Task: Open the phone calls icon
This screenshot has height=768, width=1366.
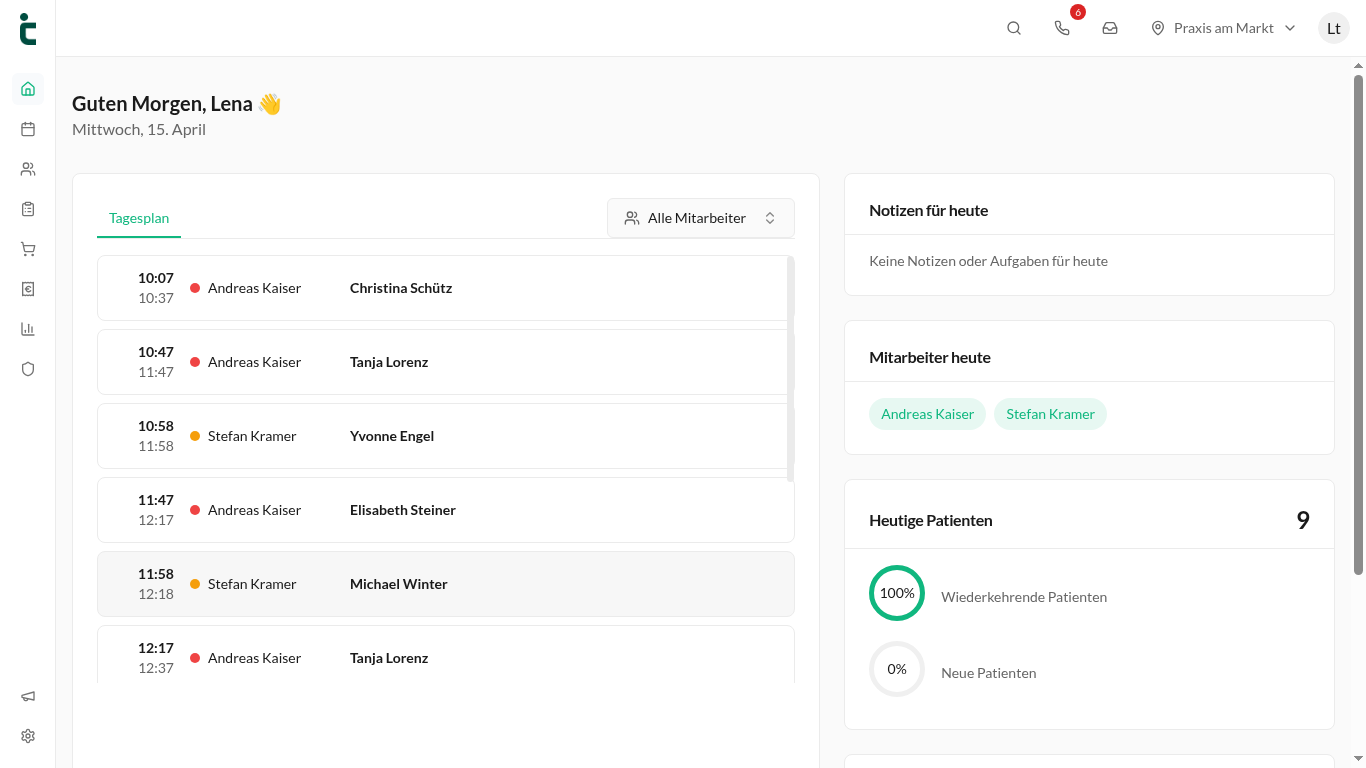Action: (1062, 28)
